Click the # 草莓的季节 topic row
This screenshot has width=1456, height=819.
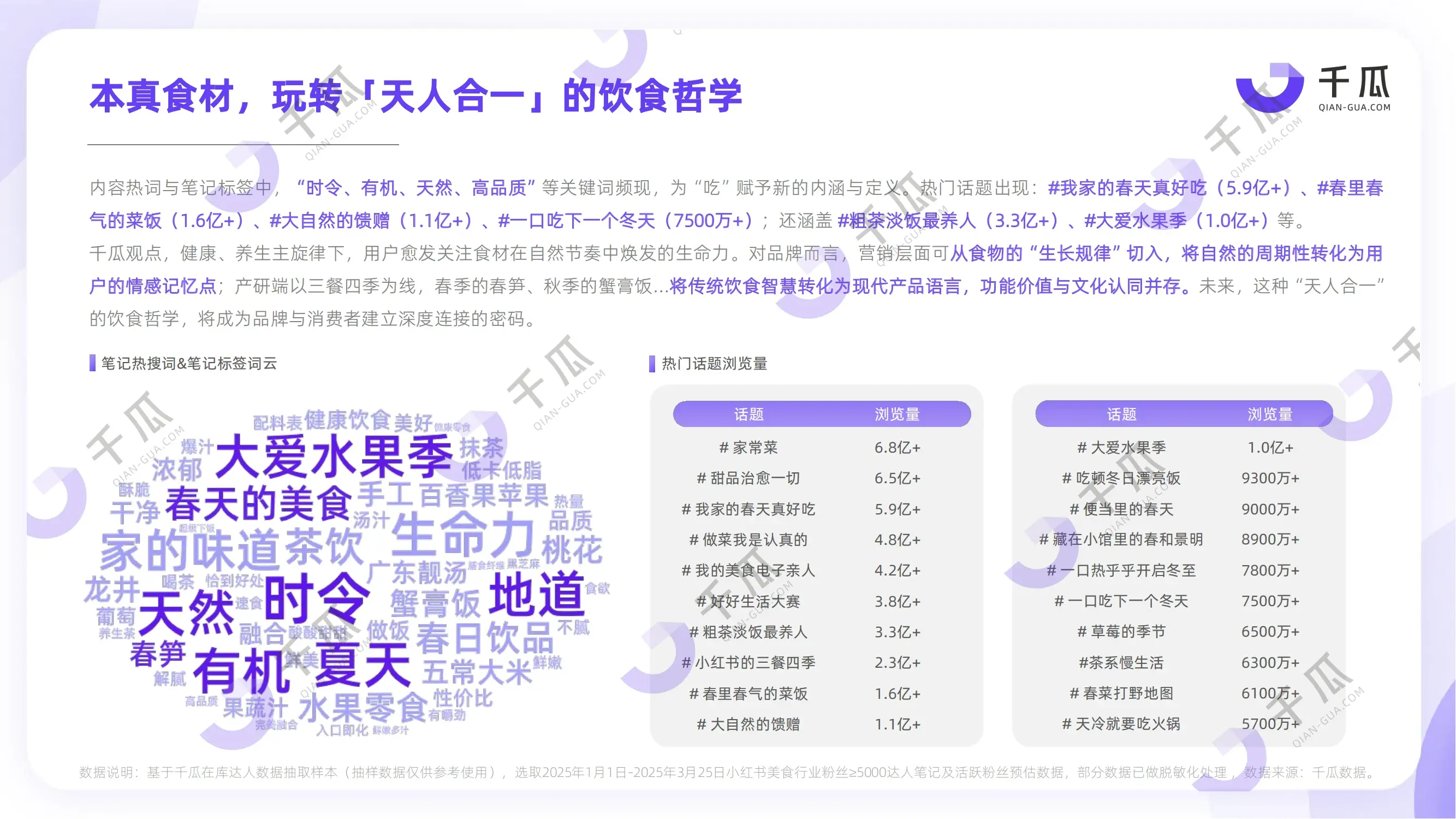1121,632
